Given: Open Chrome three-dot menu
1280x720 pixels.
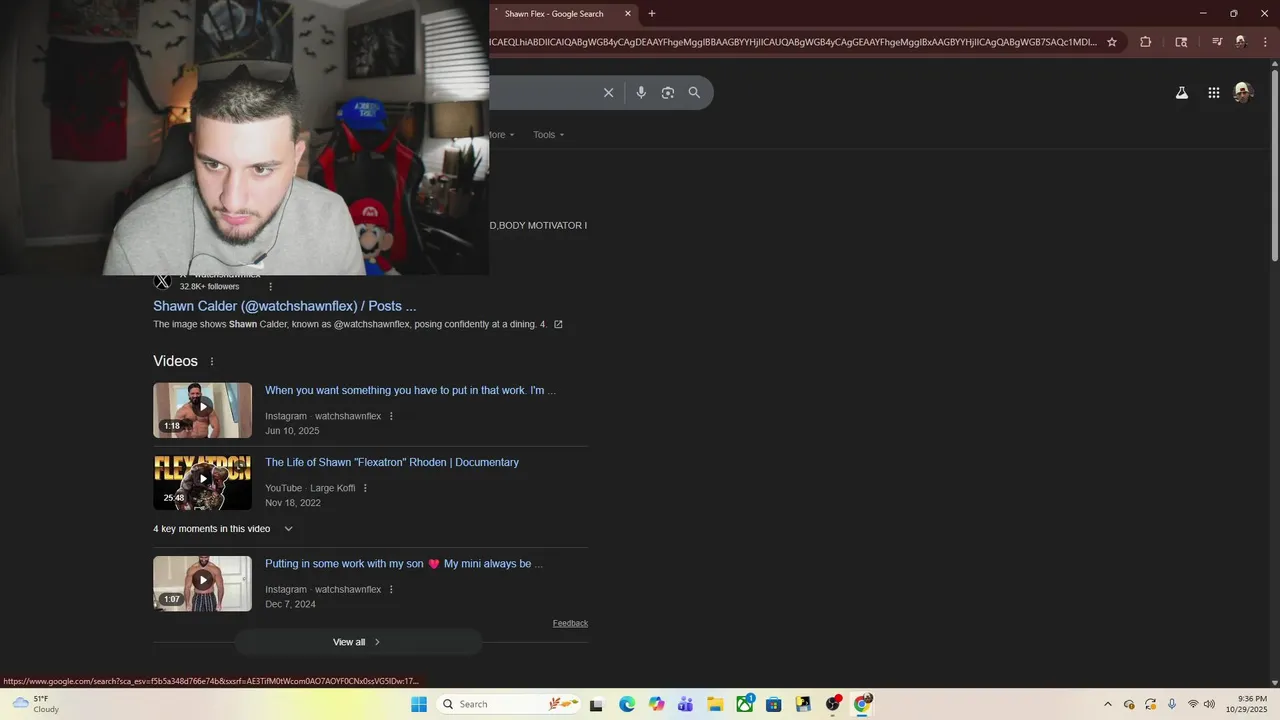Looking at the screenshot, I should click(x=1265, y=42).
